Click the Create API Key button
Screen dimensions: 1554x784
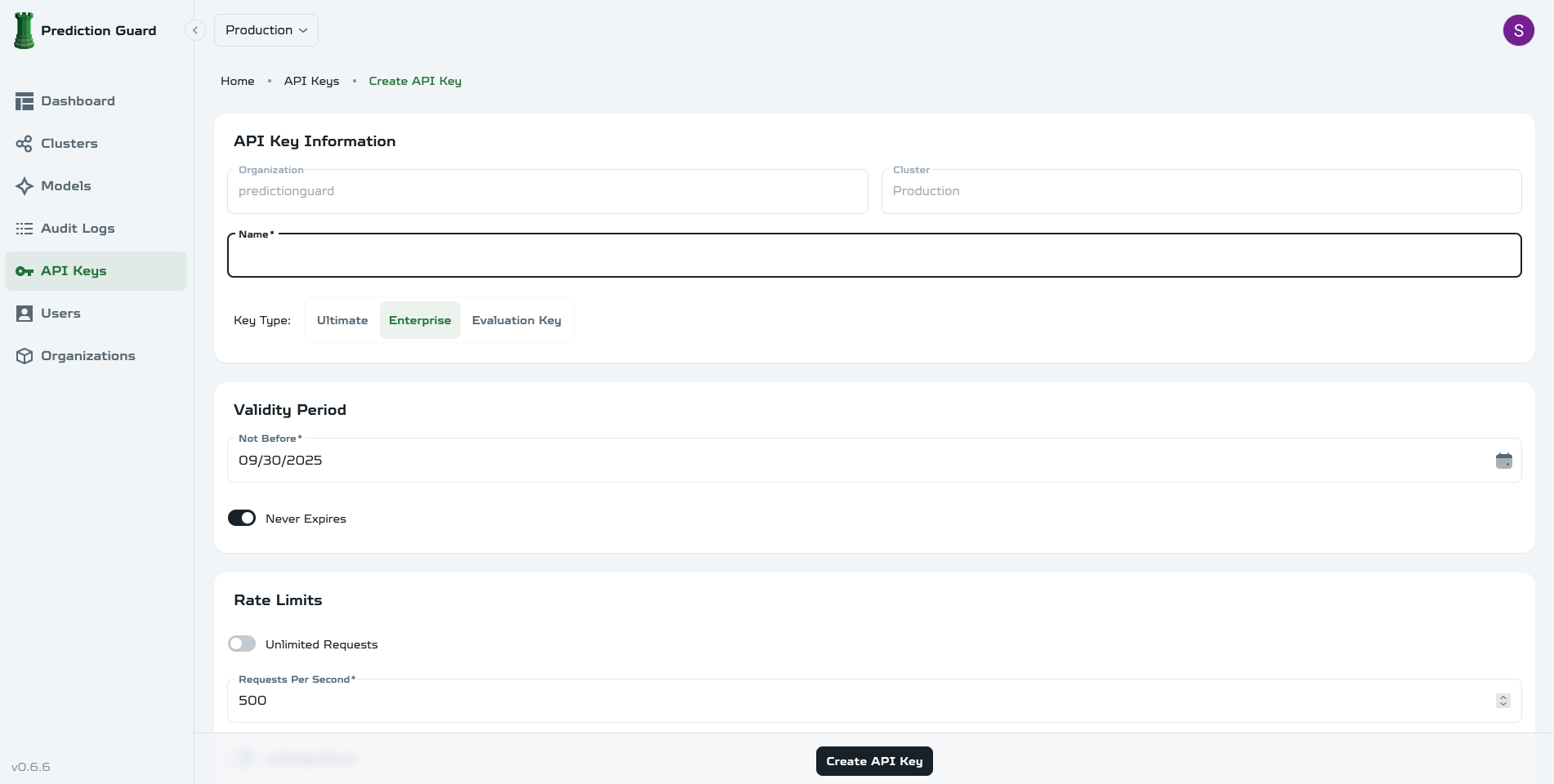coord(873,760)
